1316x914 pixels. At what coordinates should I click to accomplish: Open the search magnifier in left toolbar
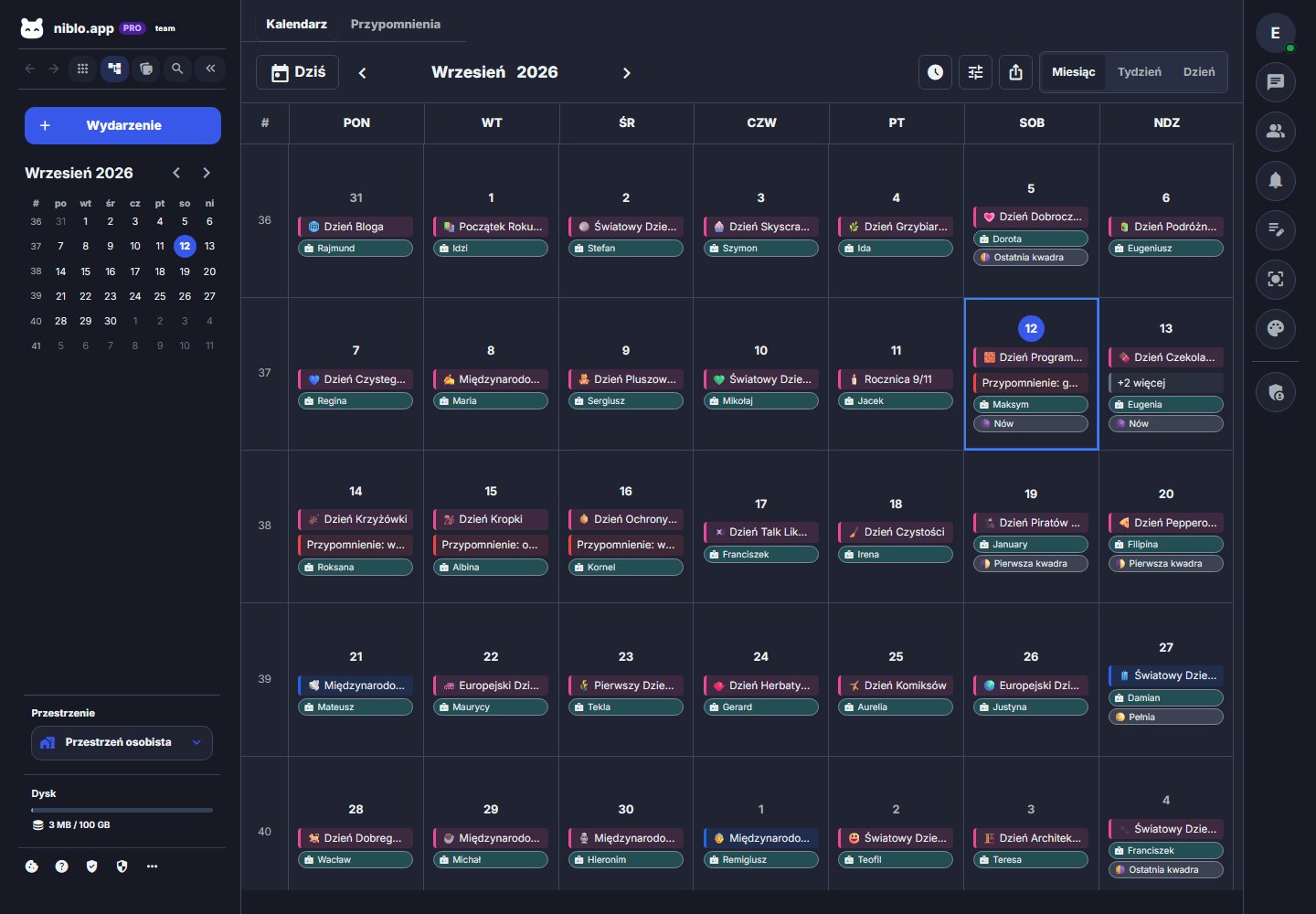[x=177, y=68]
